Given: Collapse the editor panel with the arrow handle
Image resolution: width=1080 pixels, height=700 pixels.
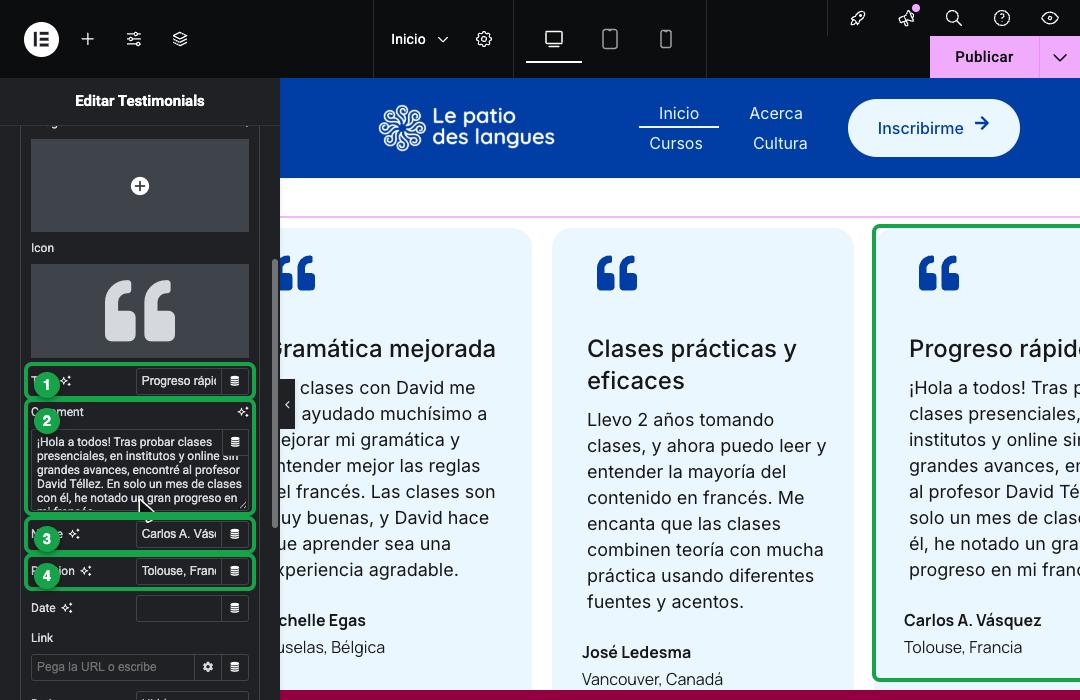Looking at the screenshot, I should point(287,404).
